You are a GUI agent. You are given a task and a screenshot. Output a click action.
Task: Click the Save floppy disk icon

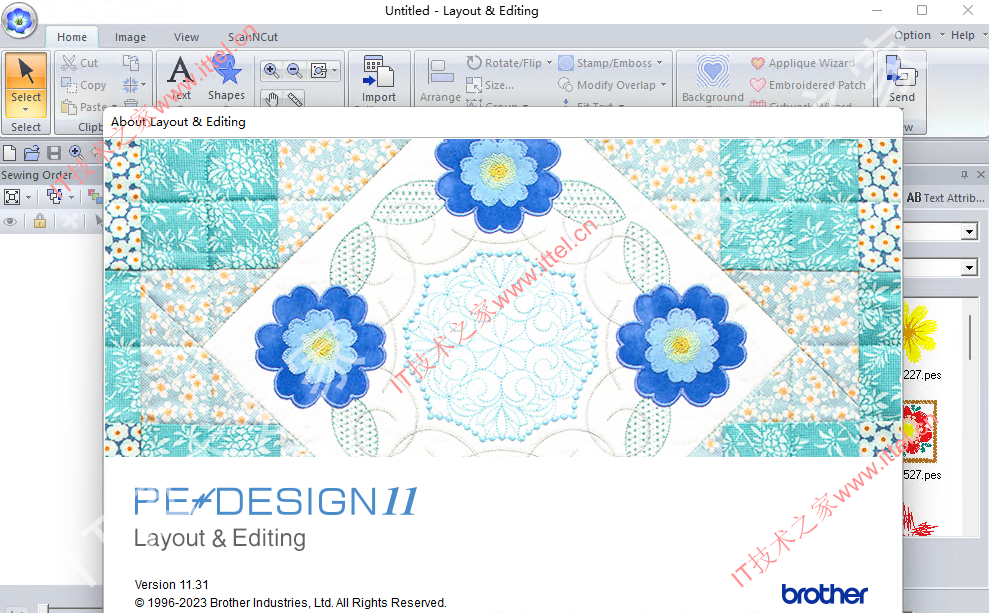(x=54, y=153)
